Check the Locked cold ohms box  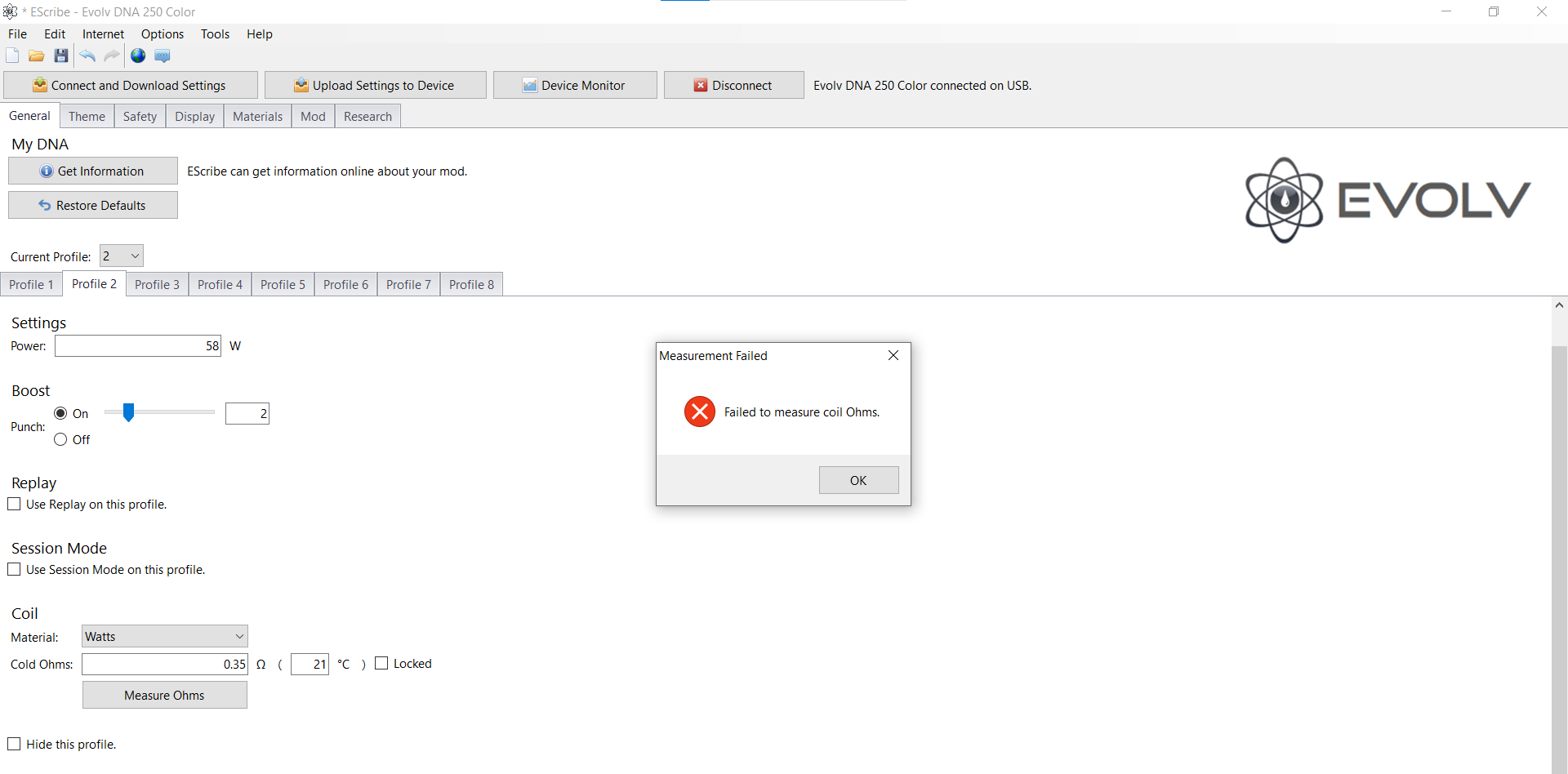pos(381,664)
